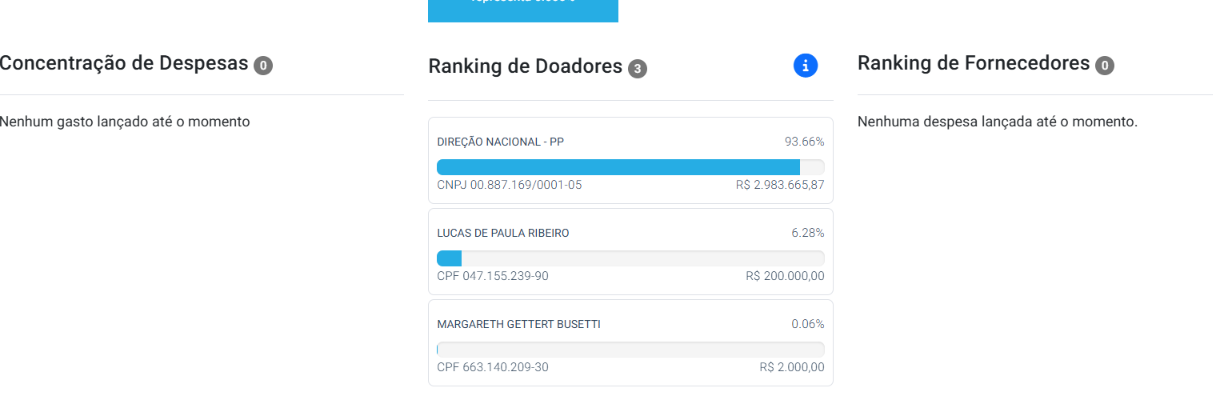Screen dimensions: 1213x398
Task: Click the zero badge next to Ranking de Fornecedores
Action: coord(1104,66)
